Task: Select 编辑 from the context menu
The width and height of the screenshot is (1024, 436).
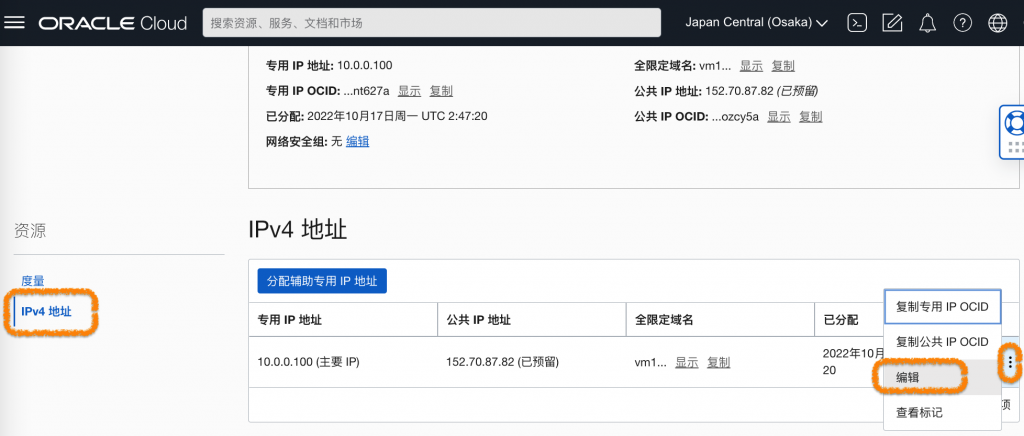Action: (x=907, y=377)
